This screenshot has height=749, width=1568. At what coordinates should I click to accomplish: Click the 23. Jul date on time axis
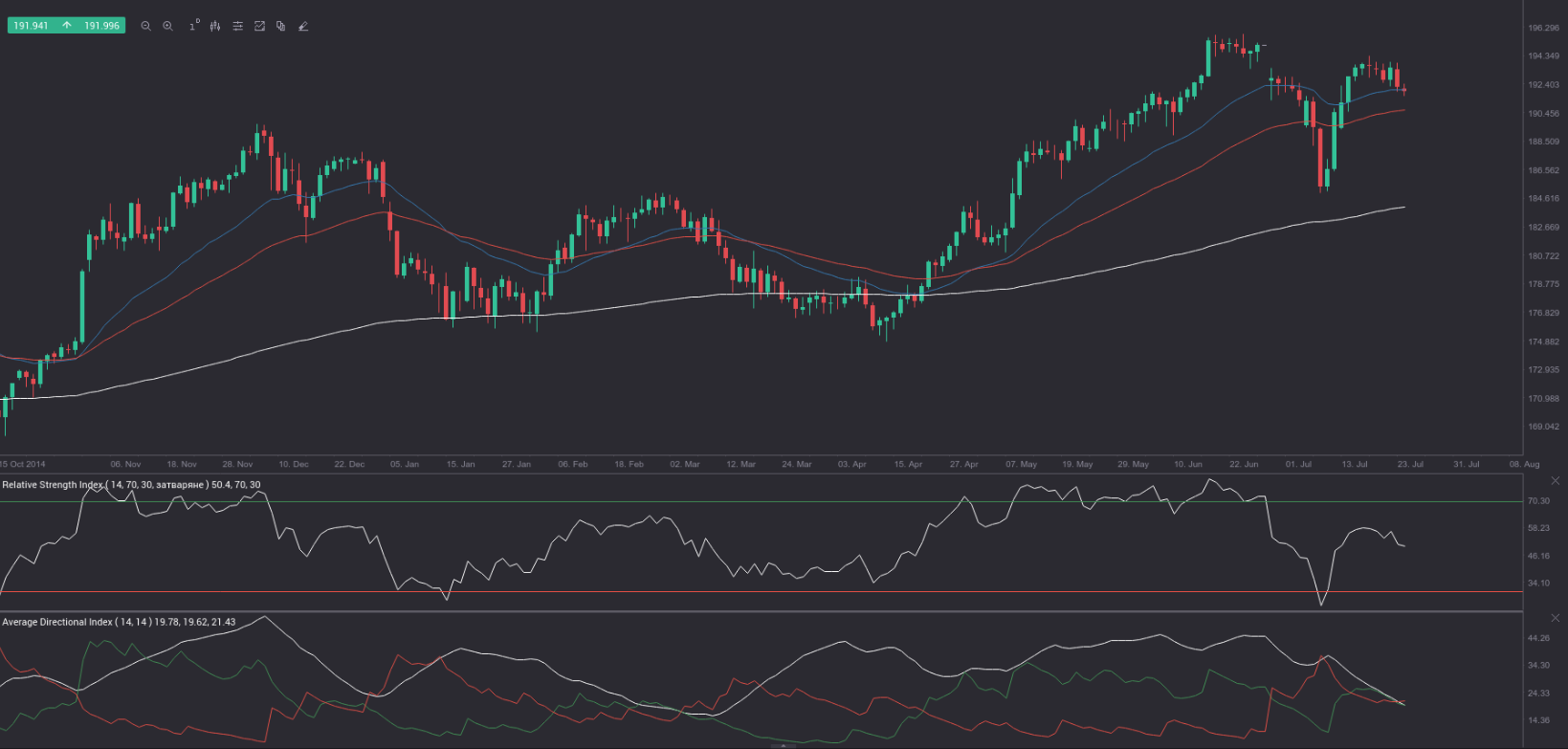[x=1410, y=464]
